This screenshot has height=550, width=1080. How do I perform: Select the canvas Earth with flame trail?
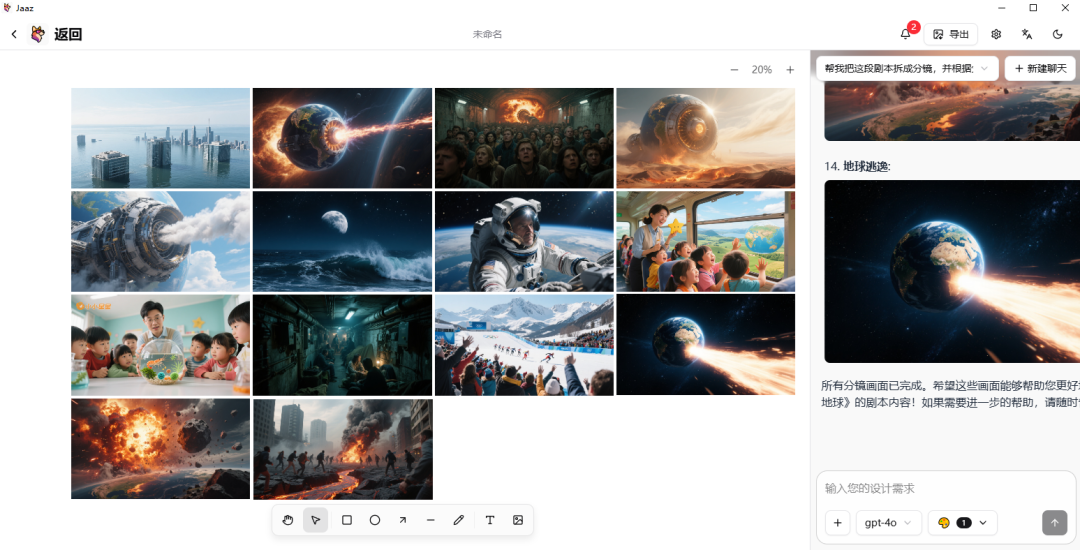[706, 345]
